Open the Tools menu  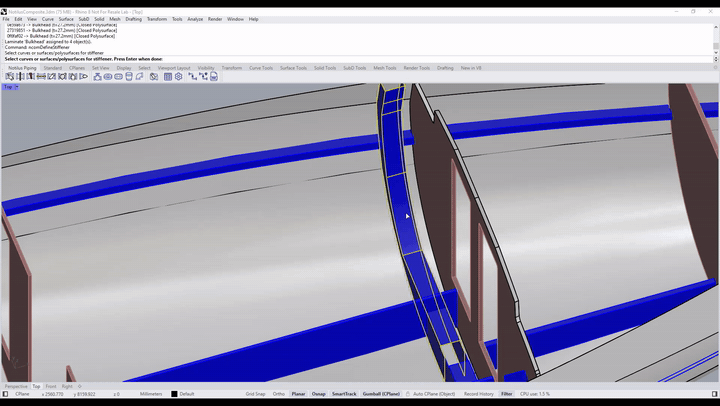coord(177,19)
